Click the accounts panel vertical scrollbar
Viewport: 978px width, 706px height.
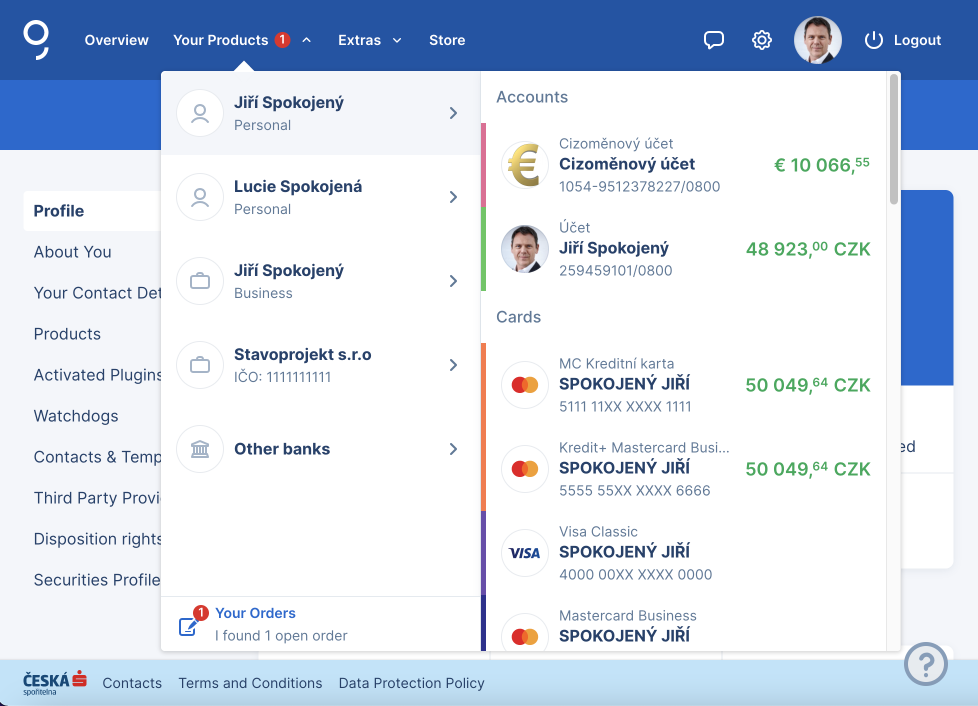click(893, 140)
